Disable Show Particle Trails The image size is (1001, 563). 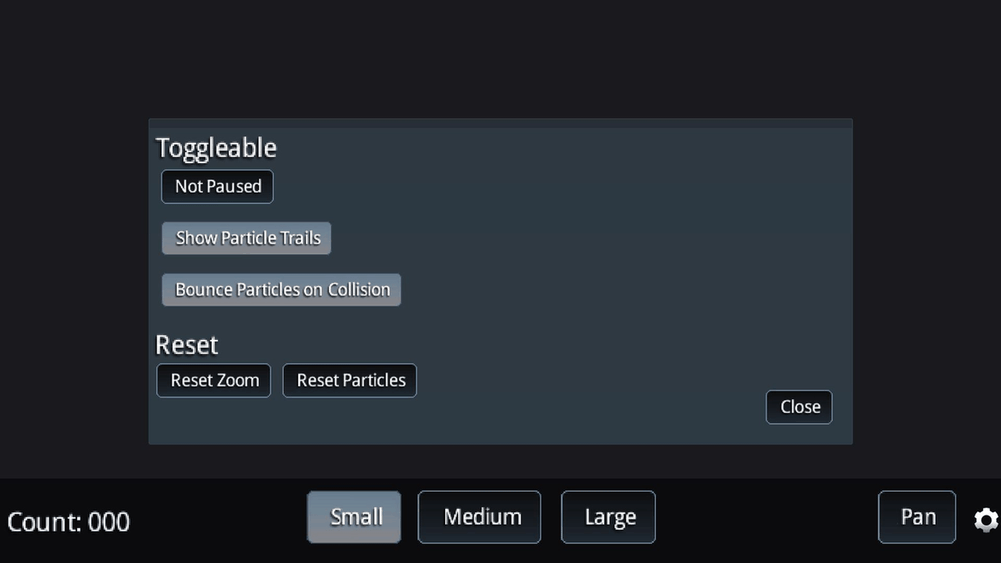[247, 239]
